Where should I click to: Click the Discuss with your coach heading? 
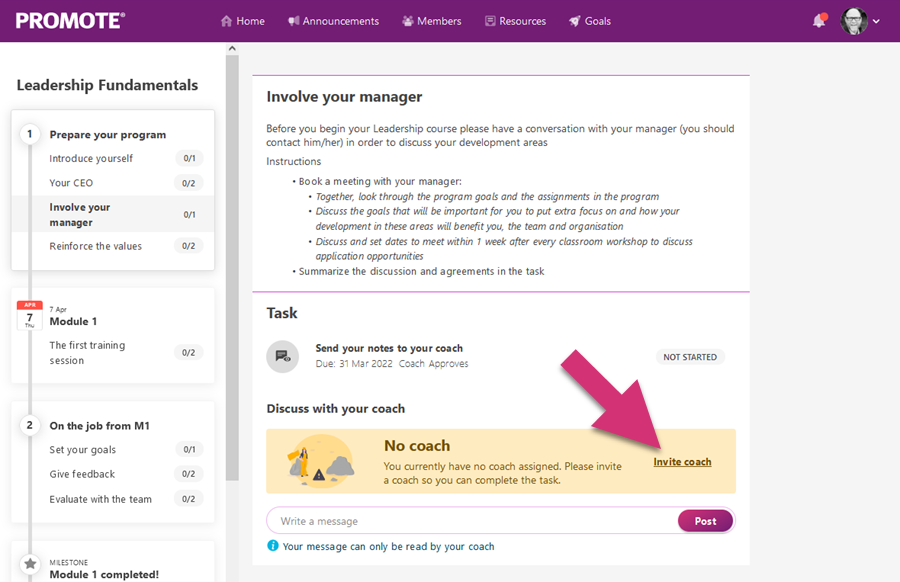pos(336,409)
